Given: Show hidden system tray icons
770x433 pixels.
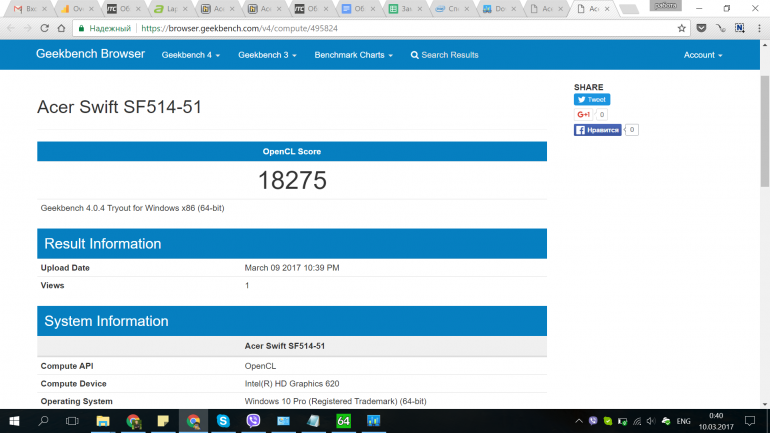Looking at the screenshot, I should click(578, 421).
